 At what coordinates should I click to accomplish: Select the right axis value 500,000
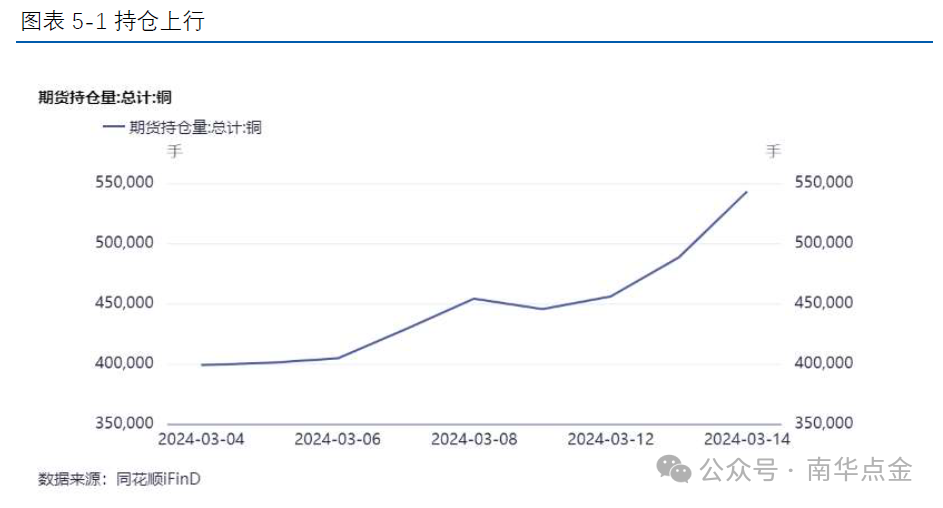coord(824,242)
